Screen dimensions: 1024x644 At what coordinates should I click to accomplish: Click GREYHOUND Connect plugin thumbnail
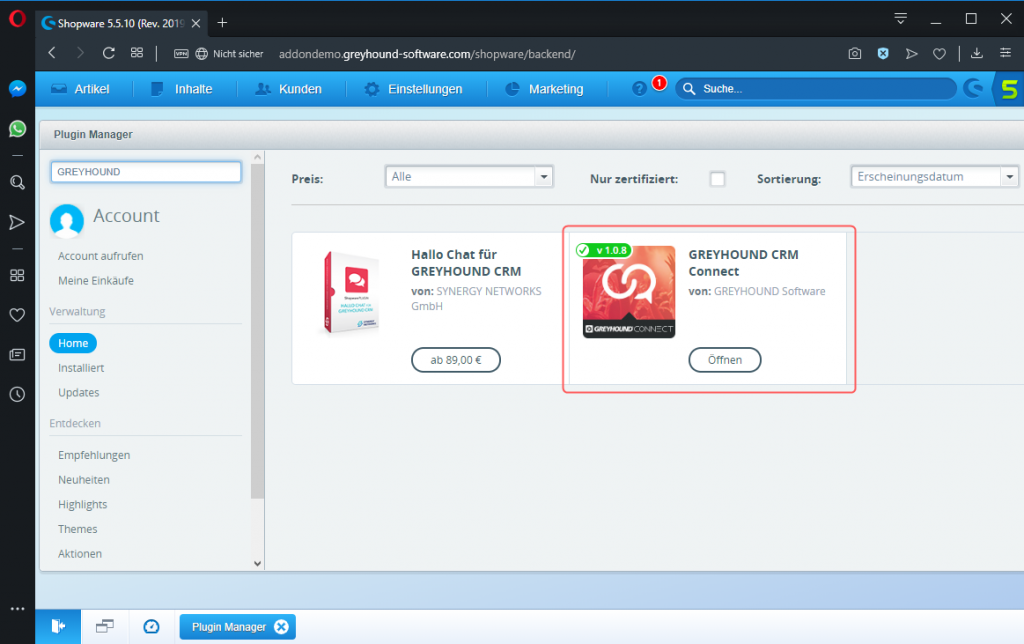[x=629, y=292]
